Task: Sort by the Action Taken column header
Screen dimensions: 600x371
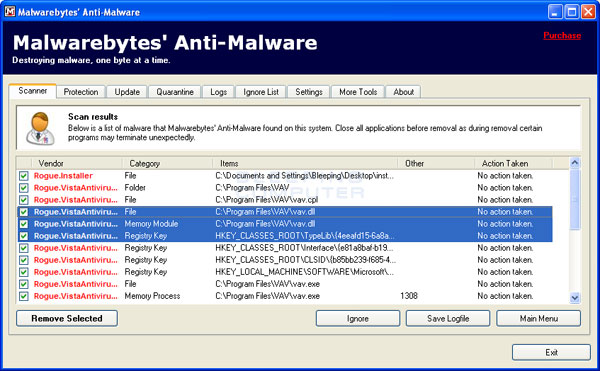Action: [x=514, y=164]
